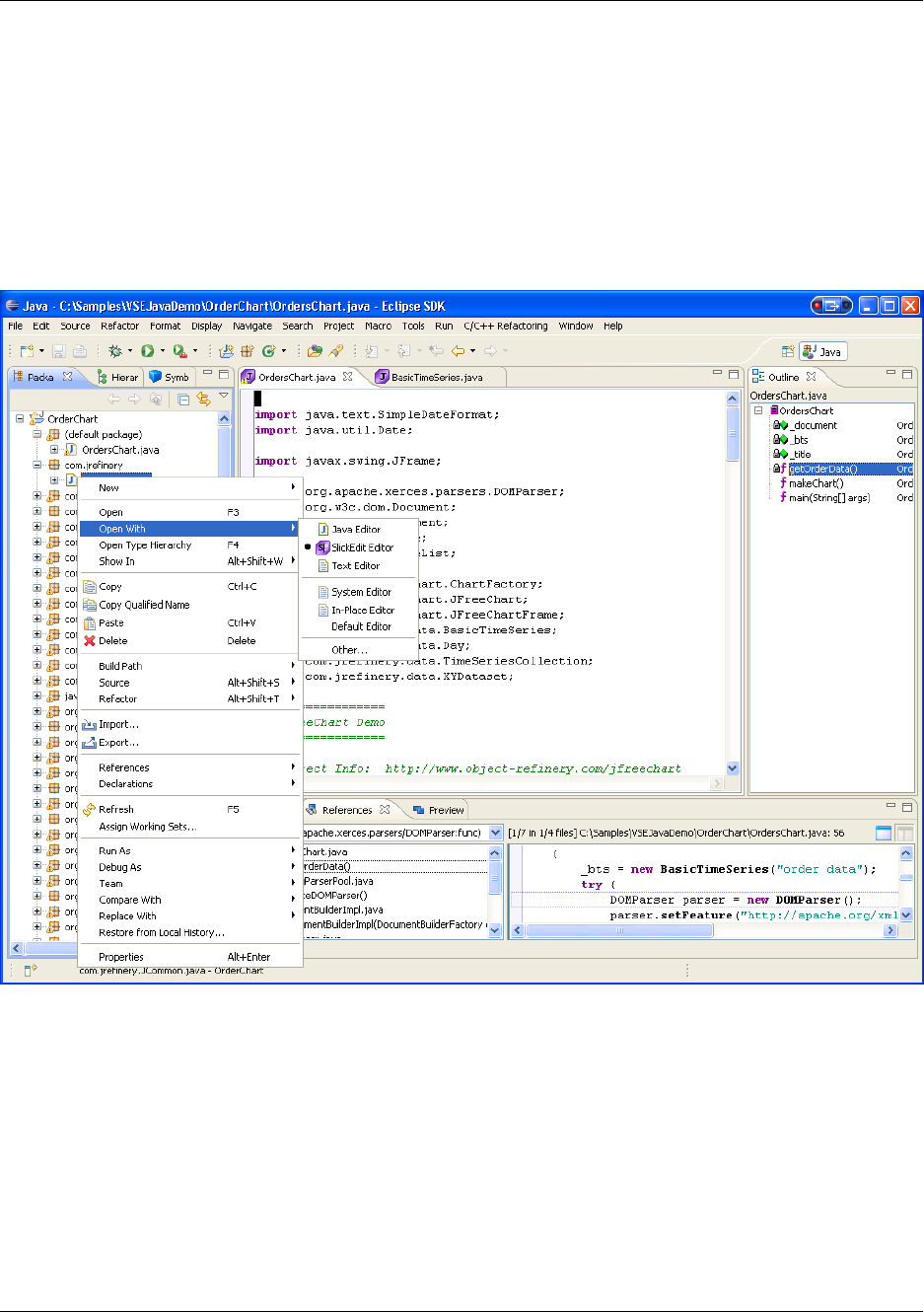Click Restore from Local History entry
This screenshot has width=924, height=1312.
coord(188,932)
